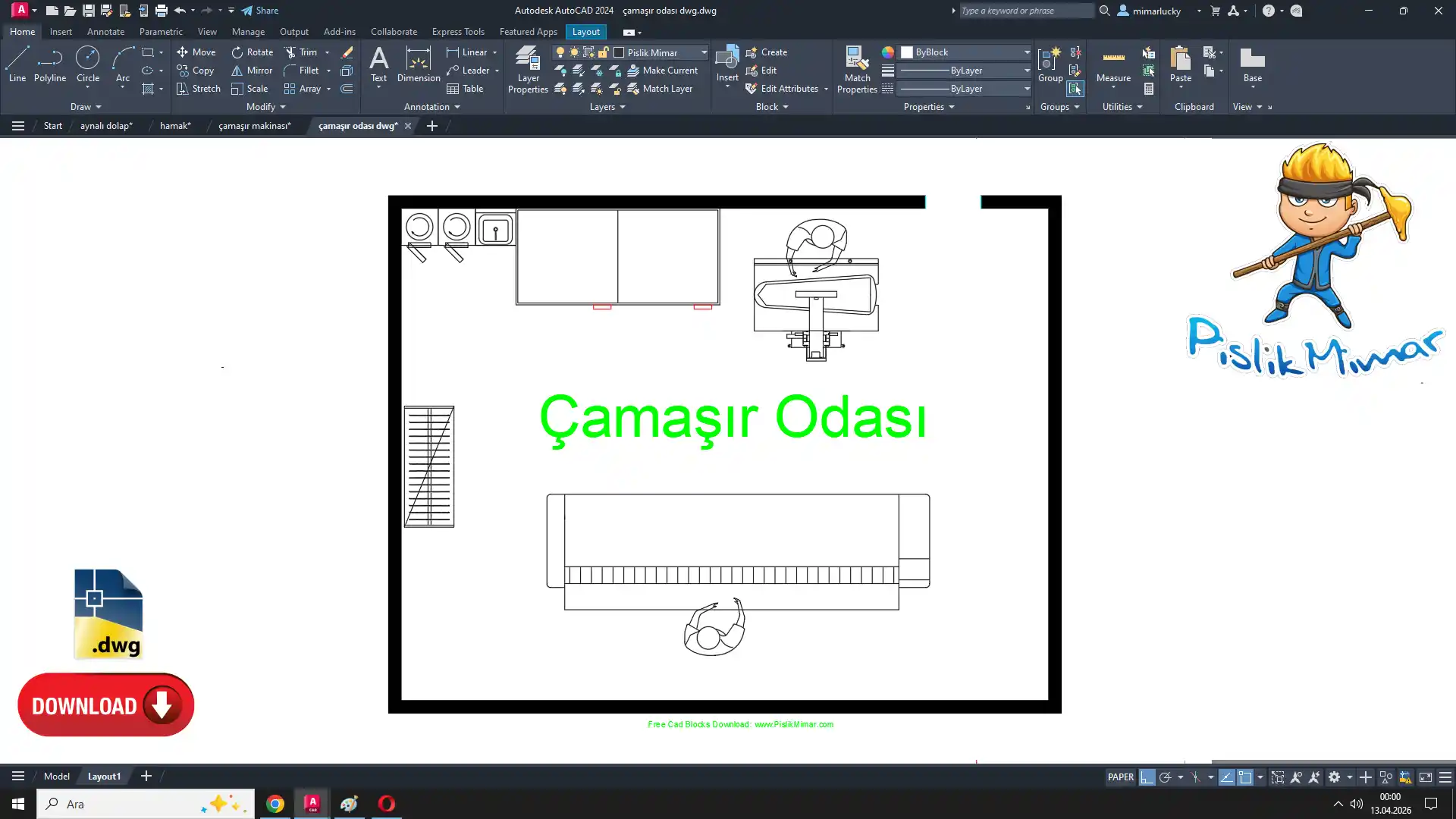Image resolution: width=1456 pixels, height=819 pixels.
Task: Click the Mirror tool icon
Action: pyautogui.click(x=237, y=71)
